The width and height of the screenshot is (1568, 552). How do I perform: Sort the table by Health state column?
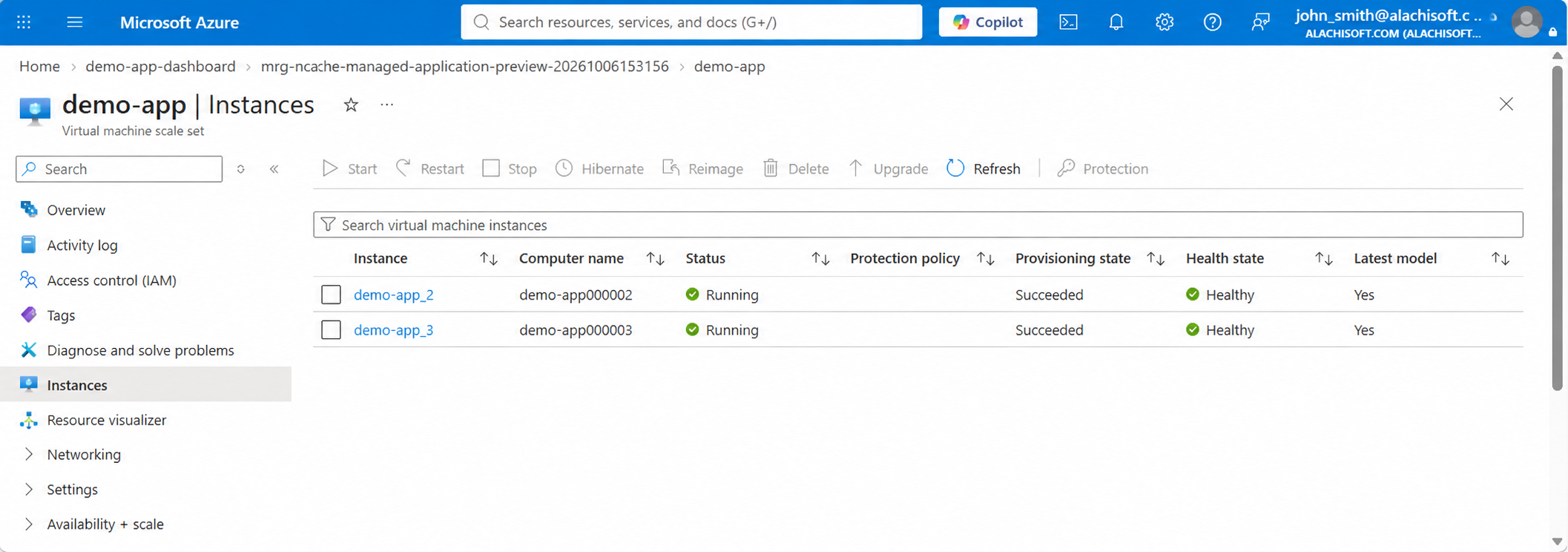1323,258
